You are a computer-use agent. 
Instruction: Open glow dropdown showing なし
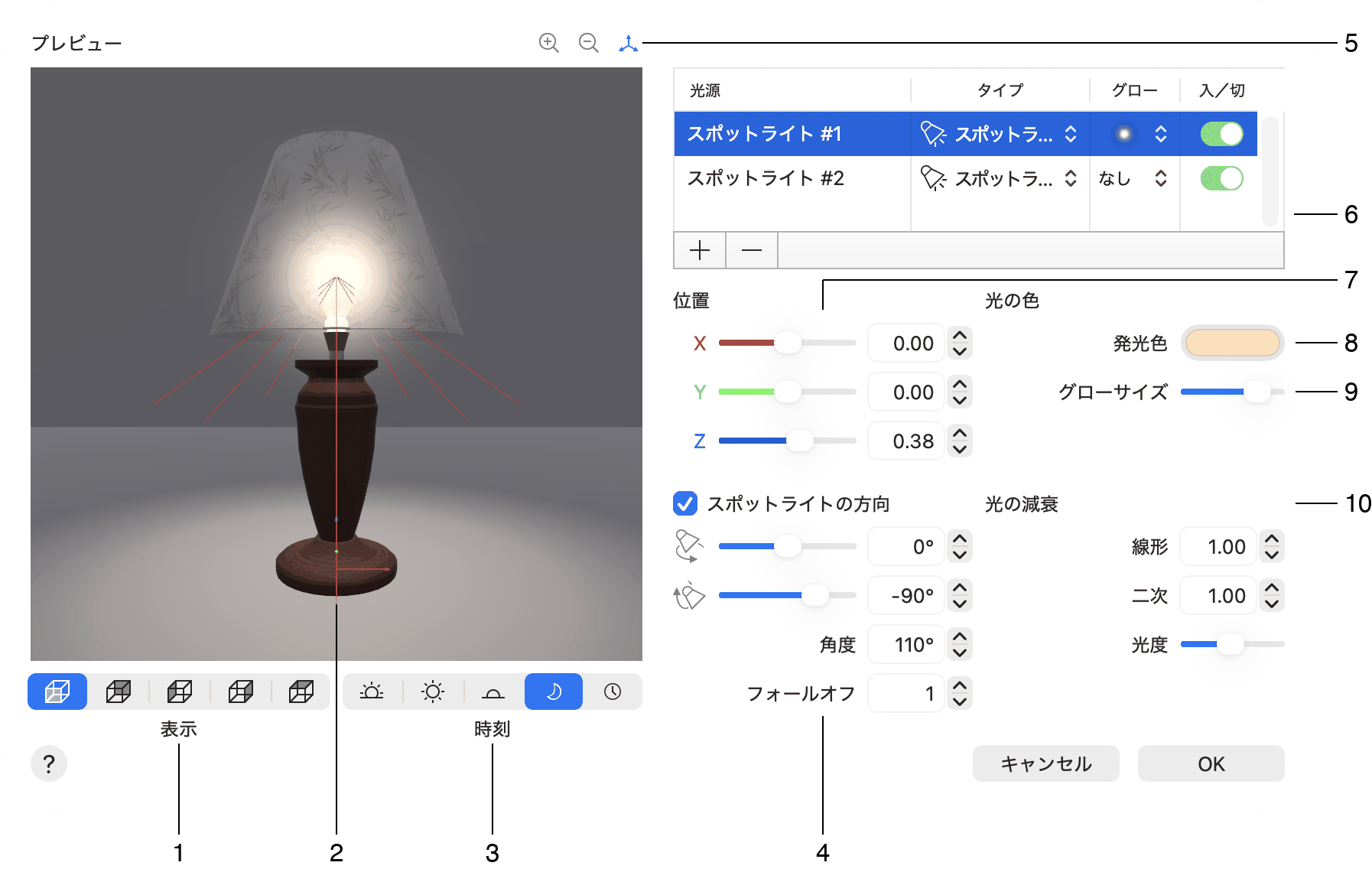click(1135, 178)
